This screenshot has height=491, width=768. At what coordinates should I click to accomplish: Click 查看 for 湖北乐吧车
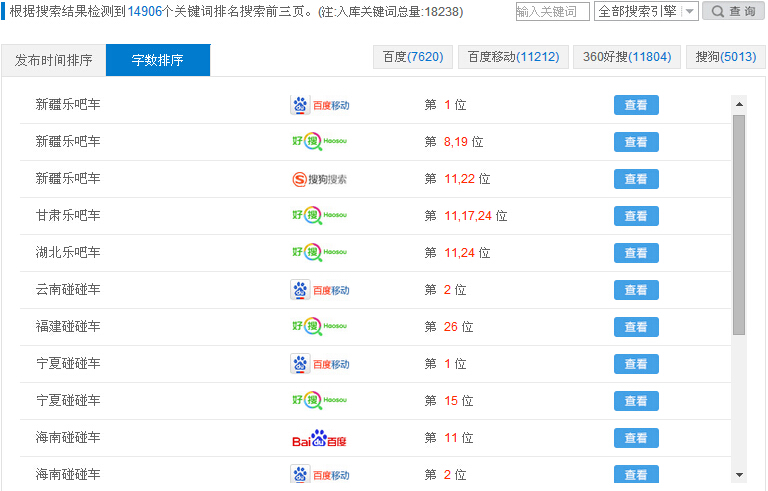[x=636, y=253]
